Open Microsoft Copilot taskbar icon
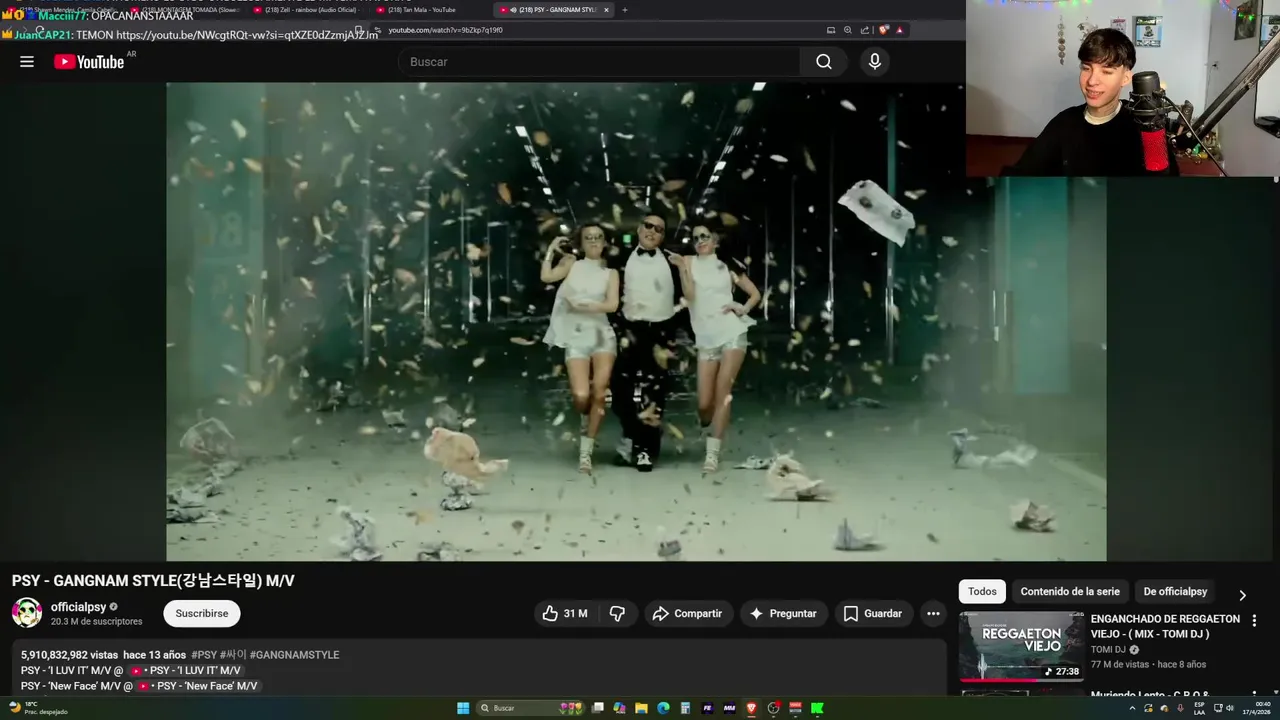This screenshot has height=720, width=1280. coord(619,708)
